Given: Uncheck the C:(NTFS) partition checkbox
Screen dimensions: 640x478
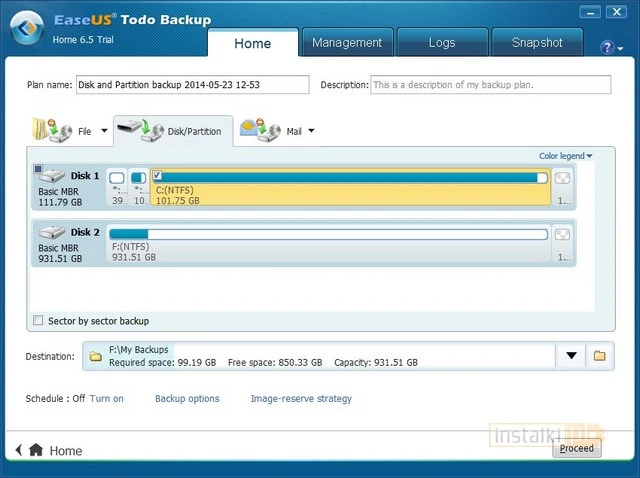Looking at the screenshot, I should (x=157, y=176).
